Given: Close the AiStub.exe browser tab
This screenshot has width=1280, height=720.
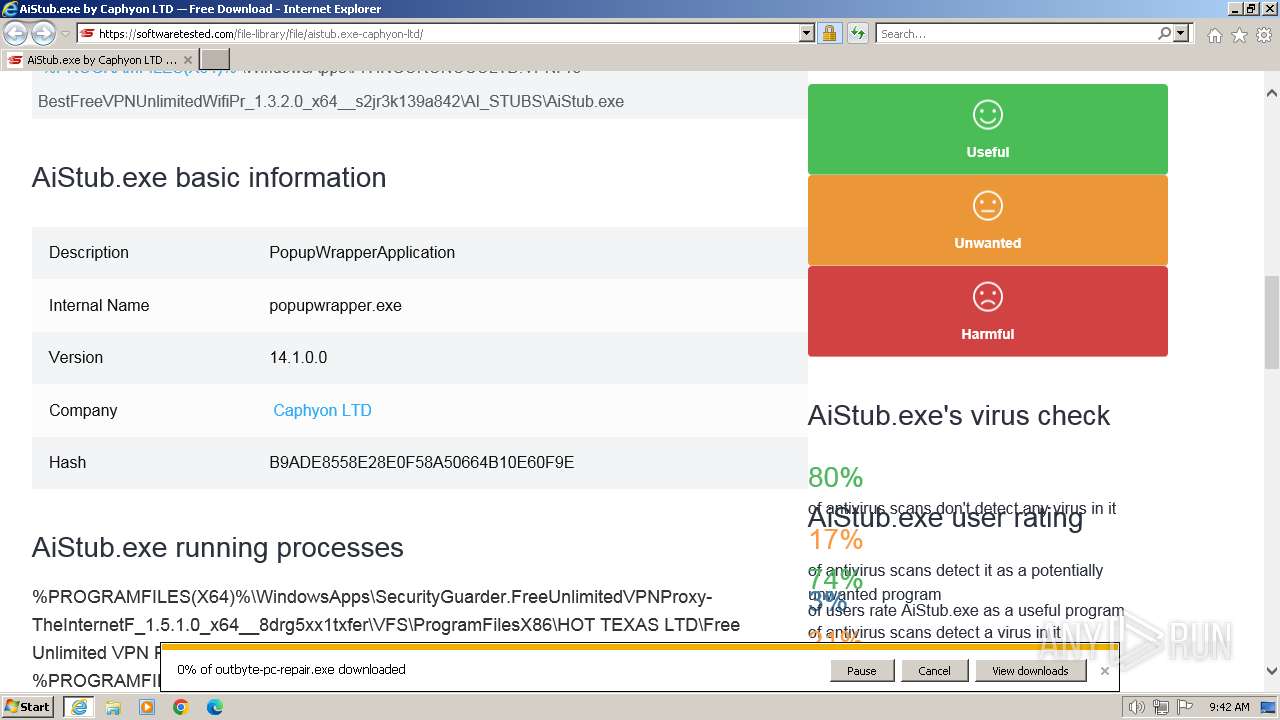Looking at the screenshot, I should pos(187,60).
